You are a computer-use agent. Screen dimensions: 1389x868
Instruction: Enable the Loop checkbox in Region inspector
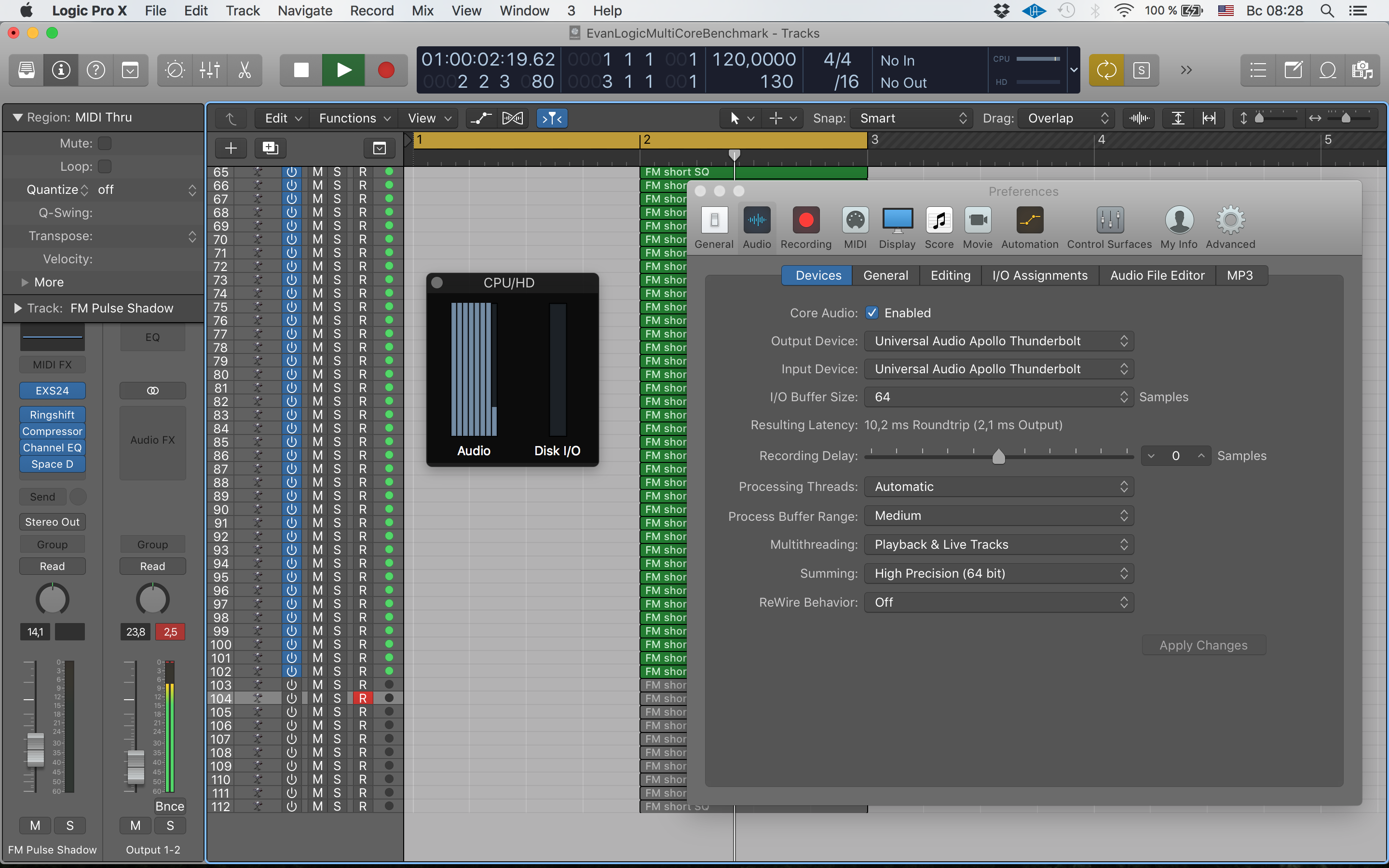[x=105, y=166]
